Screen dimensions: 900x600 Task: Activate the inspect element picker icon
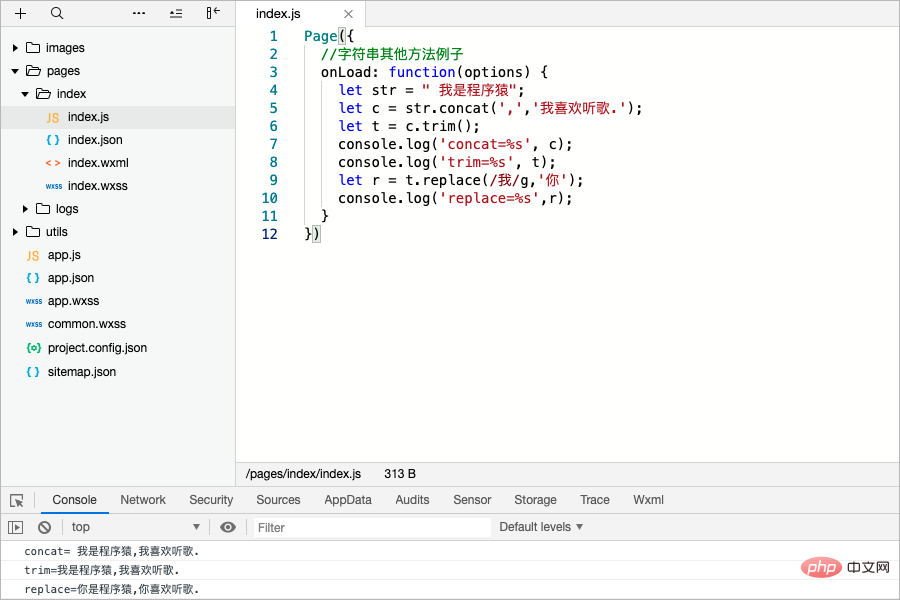click(x=17, y=500)
